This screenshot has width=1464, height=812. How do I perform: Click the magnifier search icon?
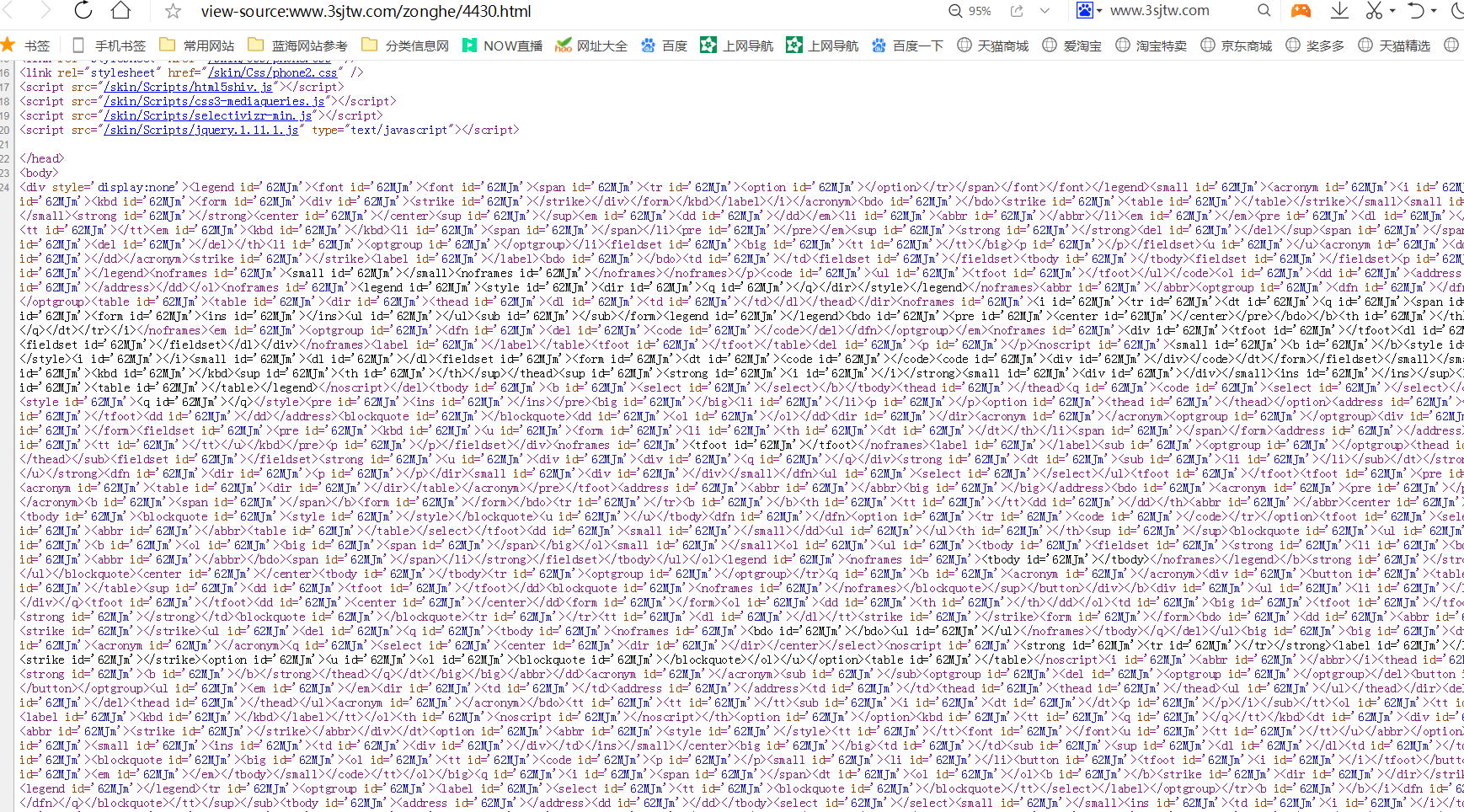tap(1264, 11)
